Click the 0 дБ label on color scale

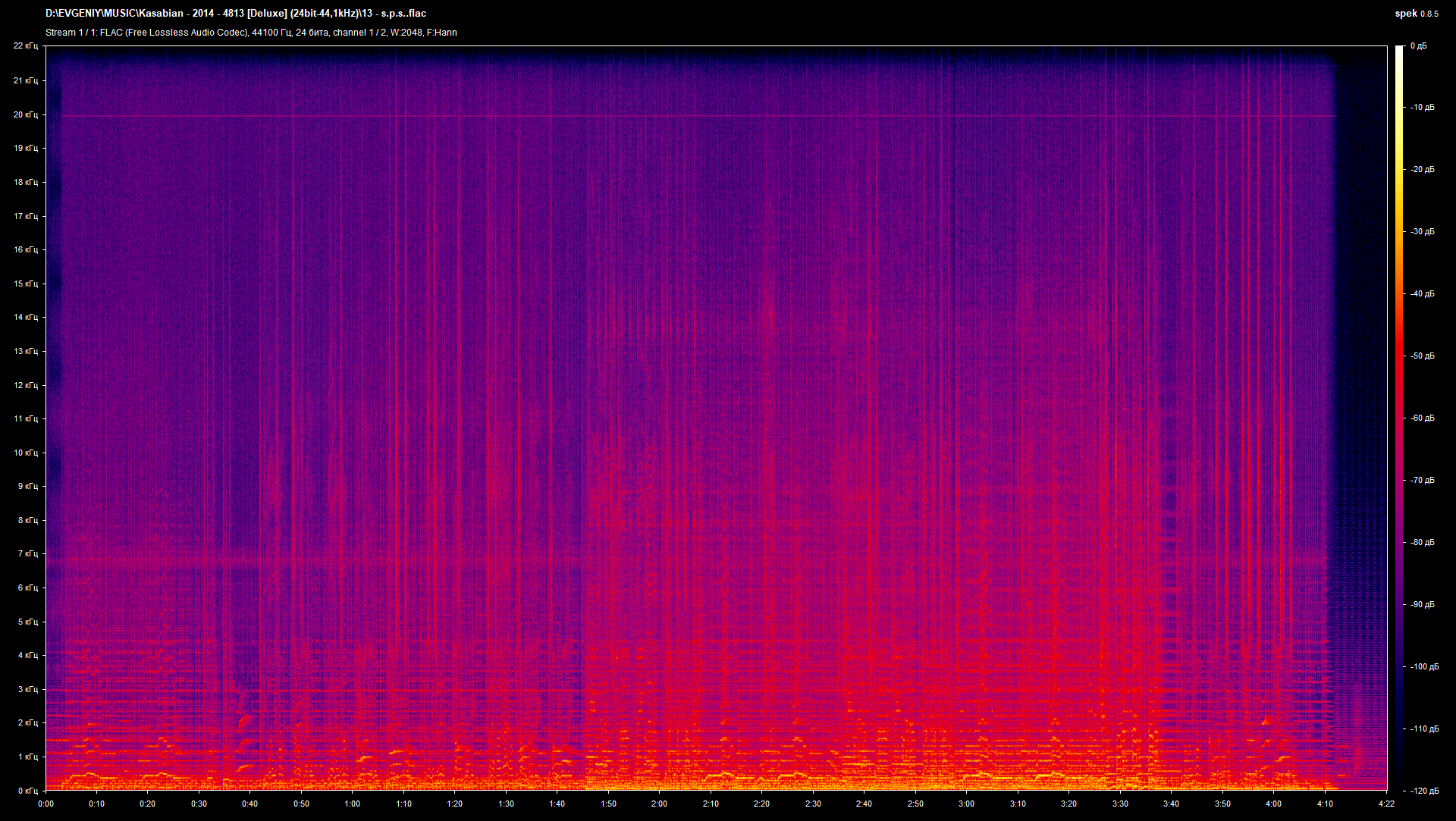tap(1418, 46)
